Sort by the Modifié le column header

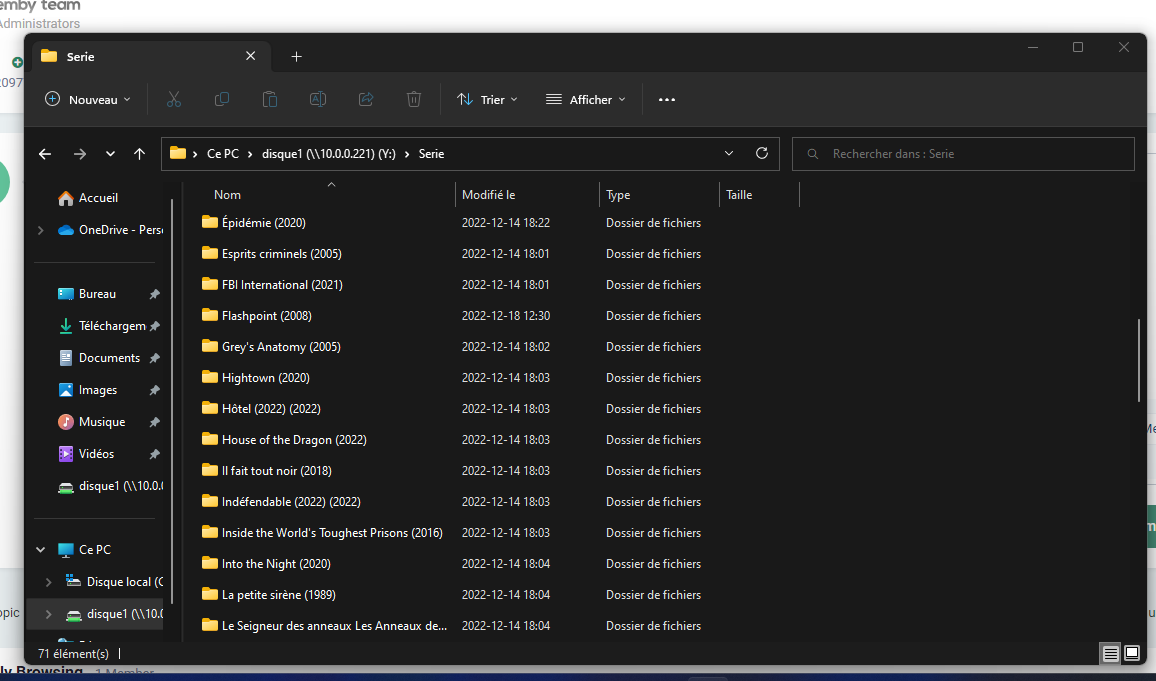click(x=488, y=195)
